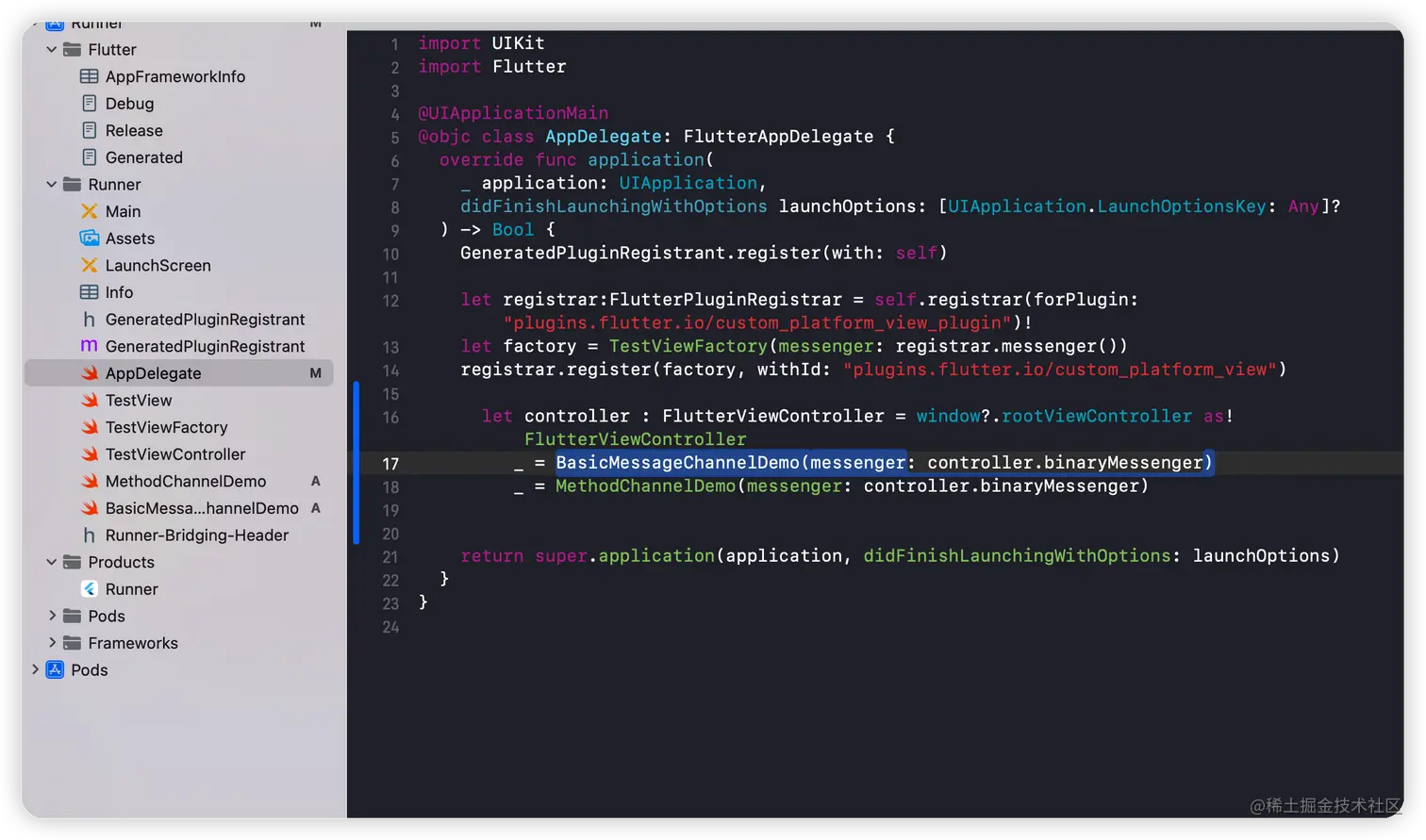The width and height of the screenshot is (1426, 840).
Task: Open Runner-Bridging-Header file
Action: (197, 535)
